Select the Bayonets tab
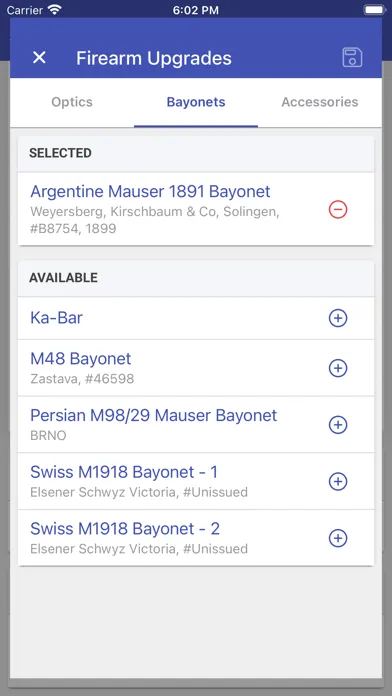Image resolution: width=392 pixels, height=696 pixels. 196,102
